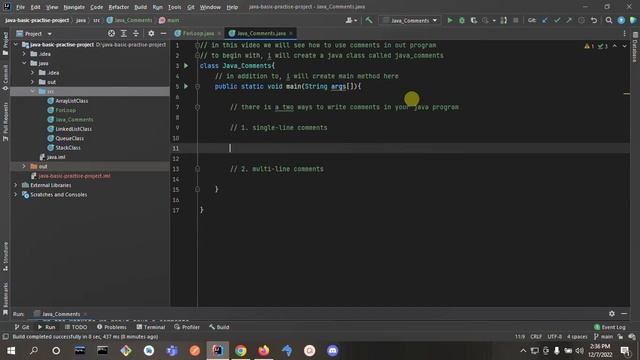Image resolution: width=640 pixels, height=360 pixels.
Task: Open Chrome from the Windows taskbar
Action: point(241,351)
